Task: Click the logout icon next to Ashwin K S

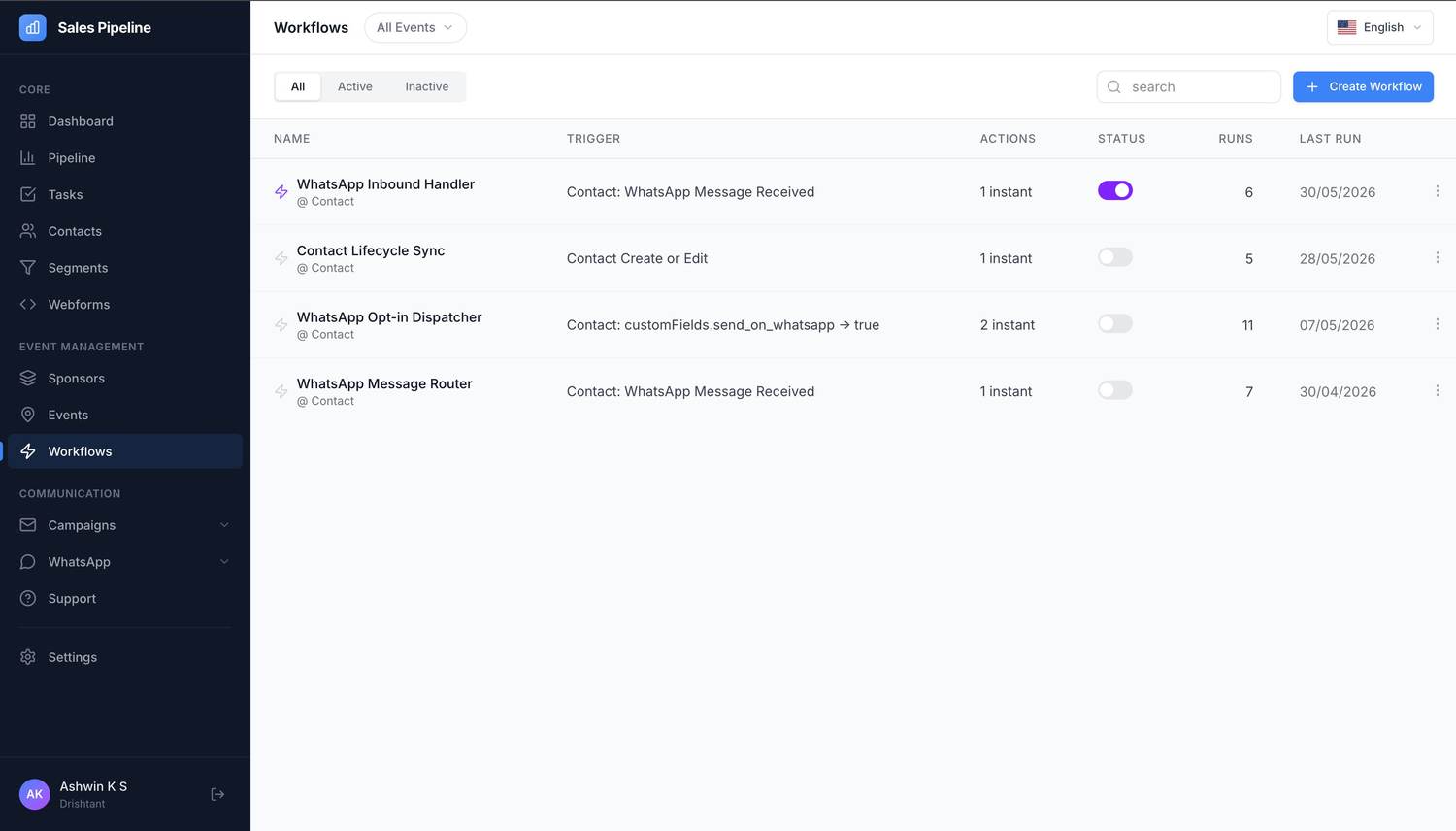Action: tap(217, 794)
